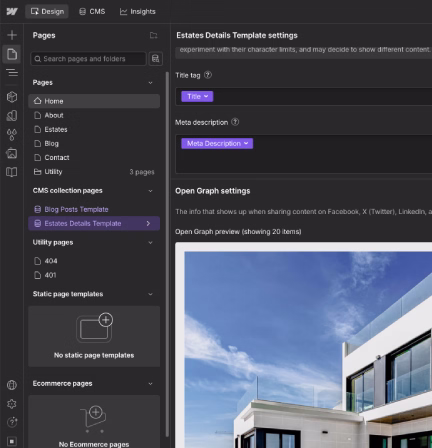Click the Webflow logo icon
Screen dimensions: 432x448
12,11
